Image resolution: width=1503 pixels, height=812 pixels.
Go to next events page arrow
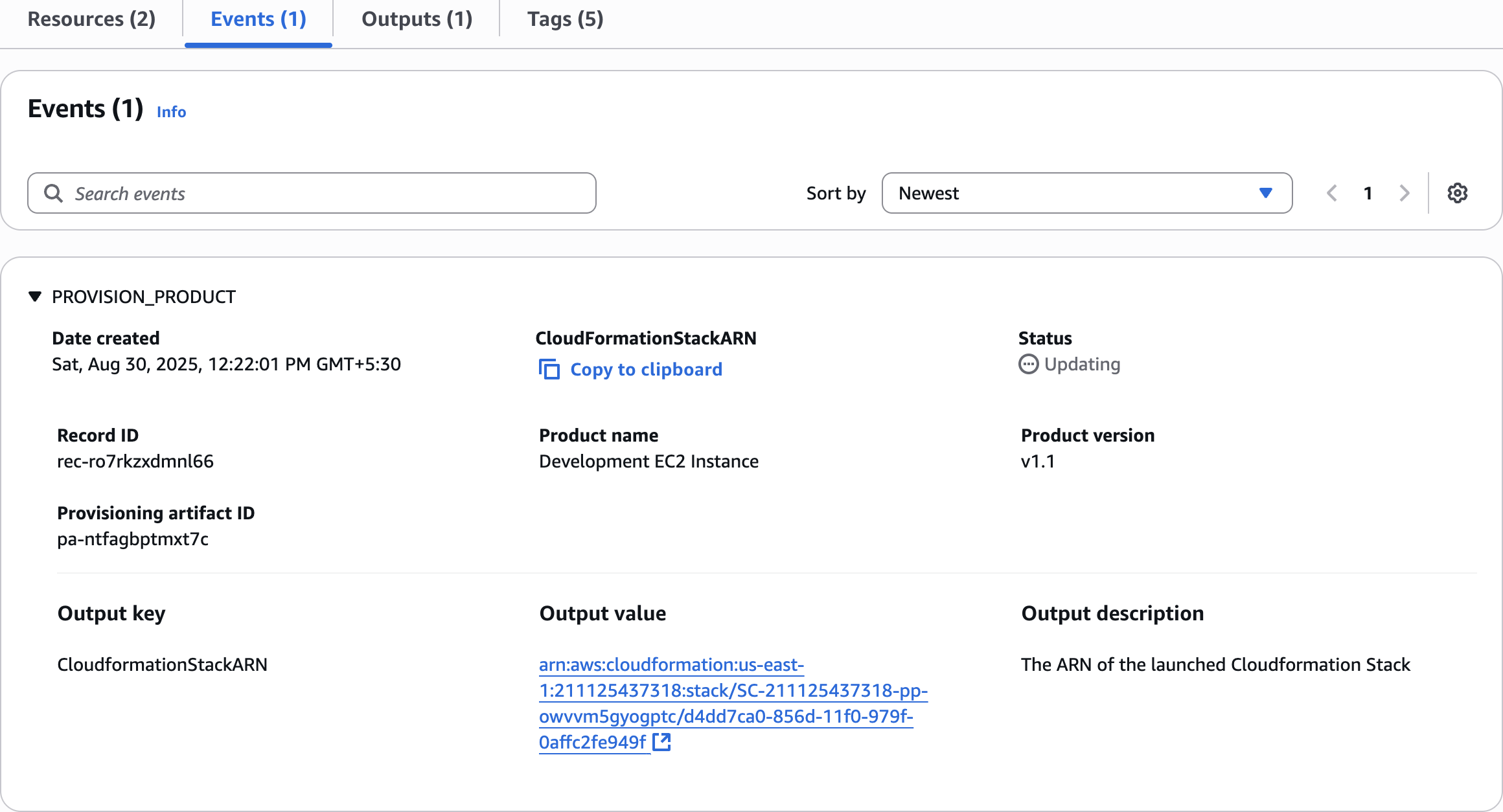tap(1404, 193)
